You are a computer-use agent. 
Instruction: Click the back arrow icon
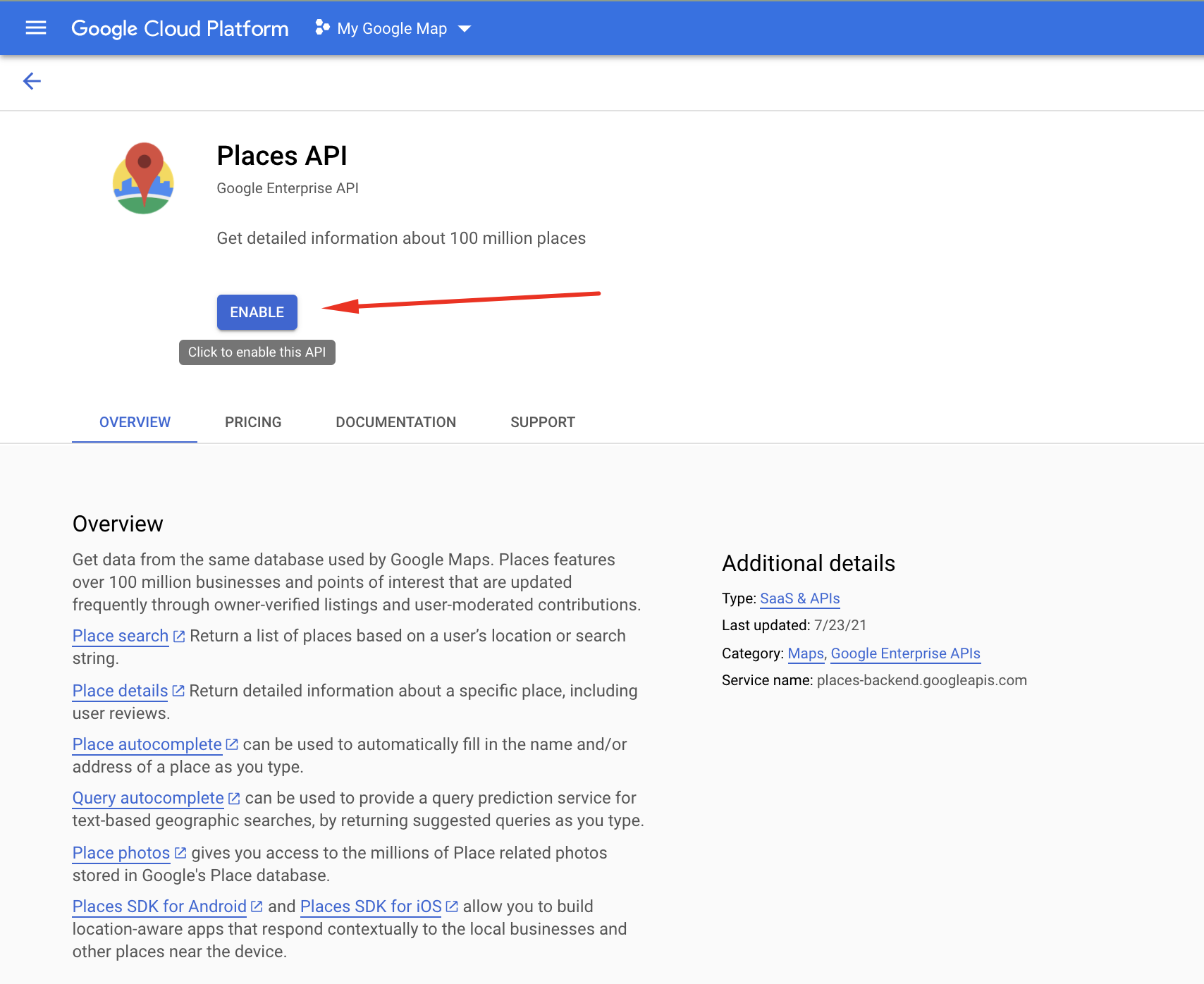pyautogui.click(x=32, y=81)
